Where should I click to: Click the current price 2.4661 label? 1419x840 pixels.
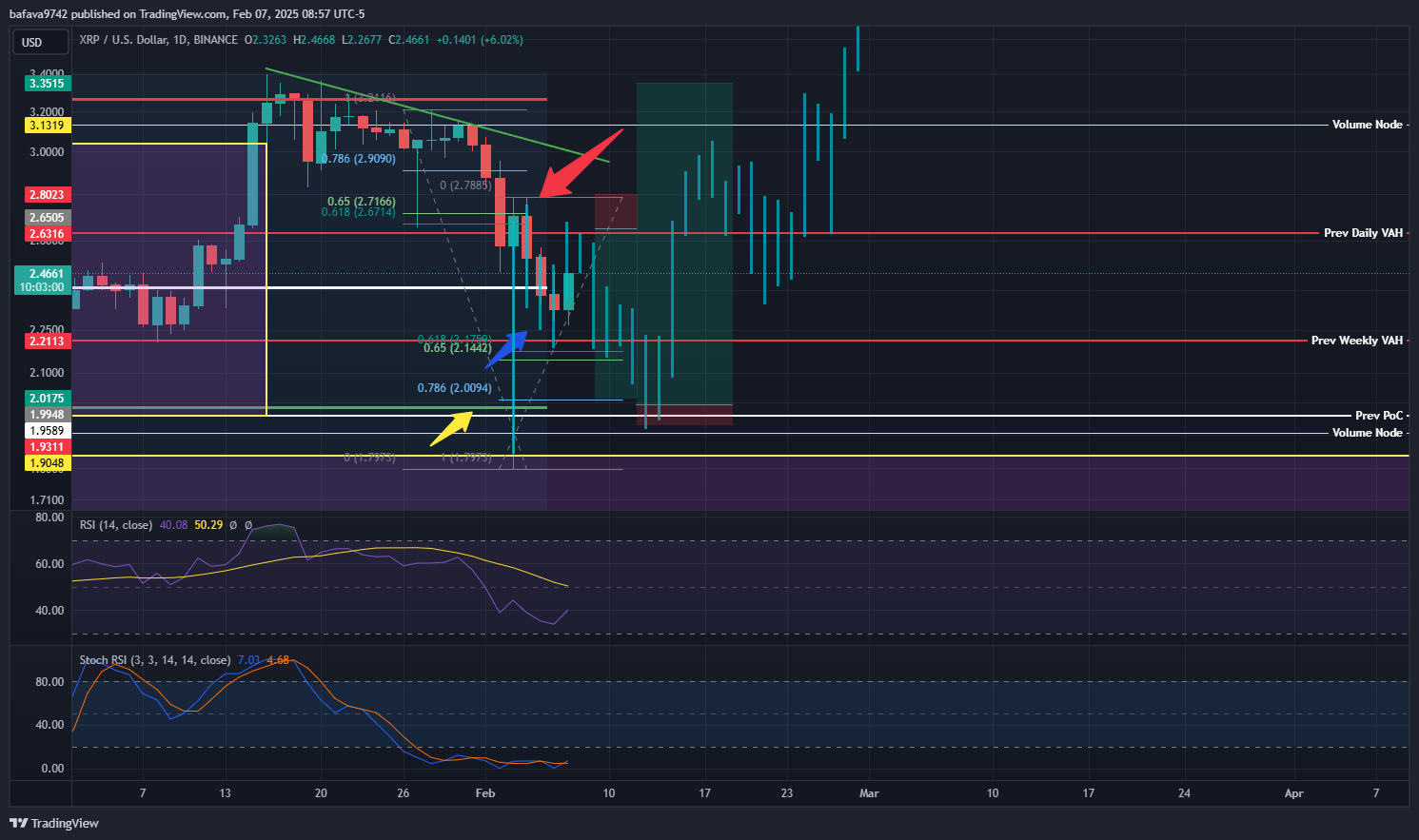(x=44, y=274)
